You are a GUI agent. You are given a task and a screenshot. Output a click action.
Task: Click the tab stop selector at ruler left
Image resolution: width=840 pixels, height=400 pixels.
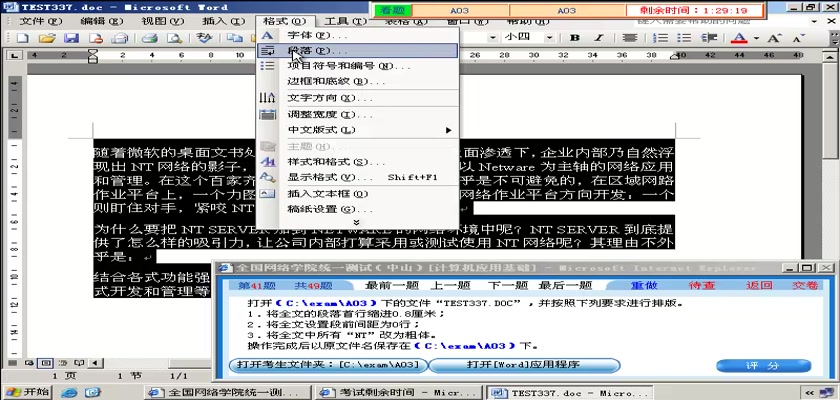point(14,56)
